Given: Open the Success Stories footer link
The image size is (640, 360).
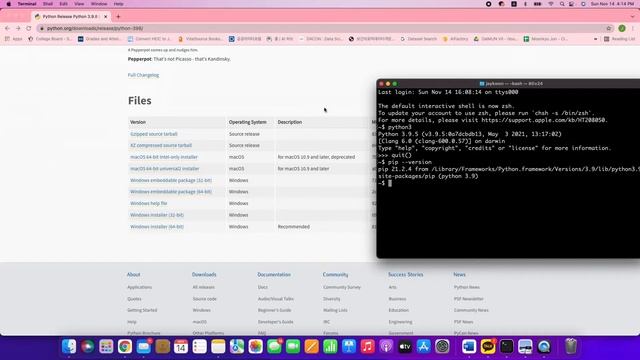Looking at the screenshot, I should 405,274.
